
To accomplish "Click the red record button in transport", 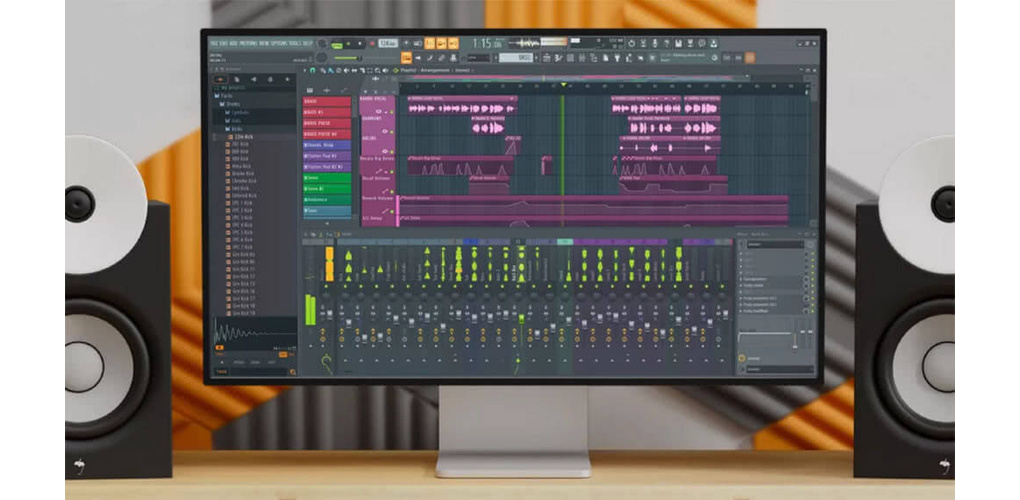I will pyautogui.click(x=372, y=44).
